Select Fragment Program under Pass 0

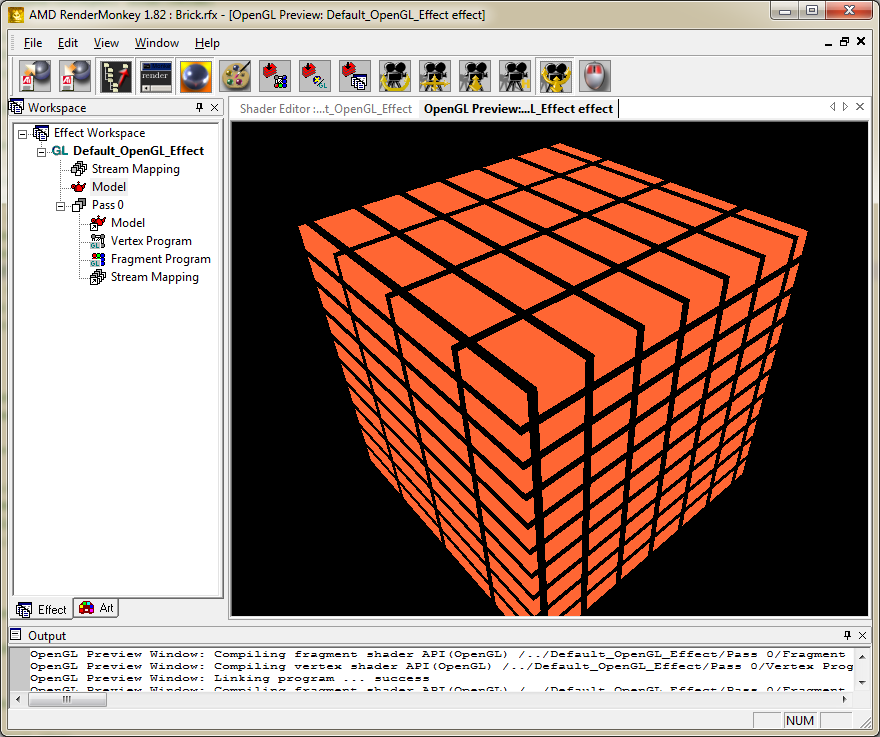pos(158,258)
